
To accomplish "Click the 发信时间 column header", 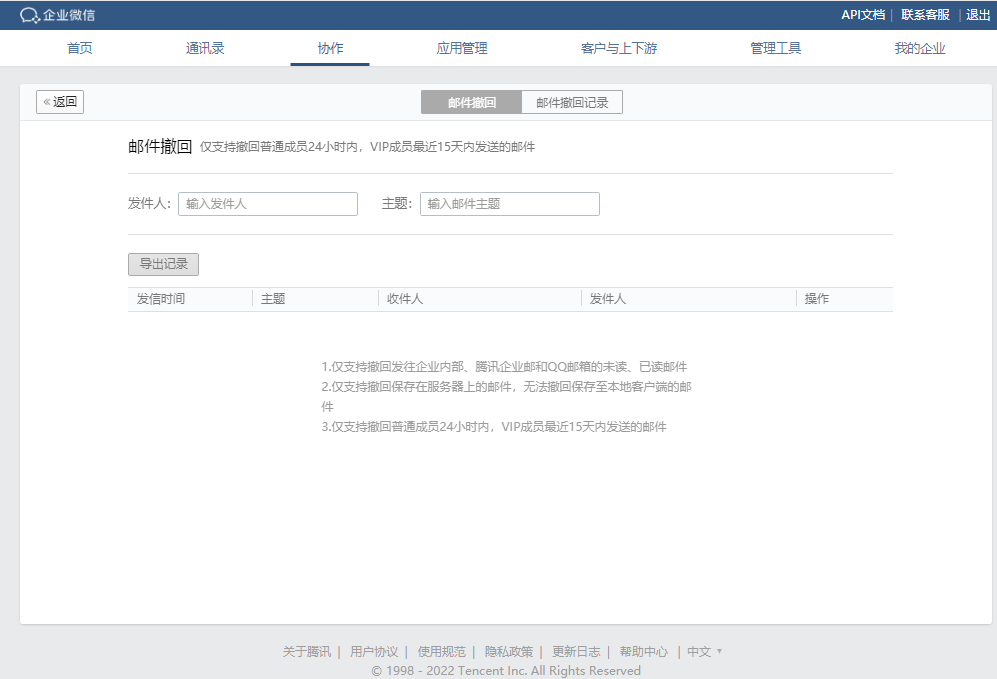I will 160,299.
